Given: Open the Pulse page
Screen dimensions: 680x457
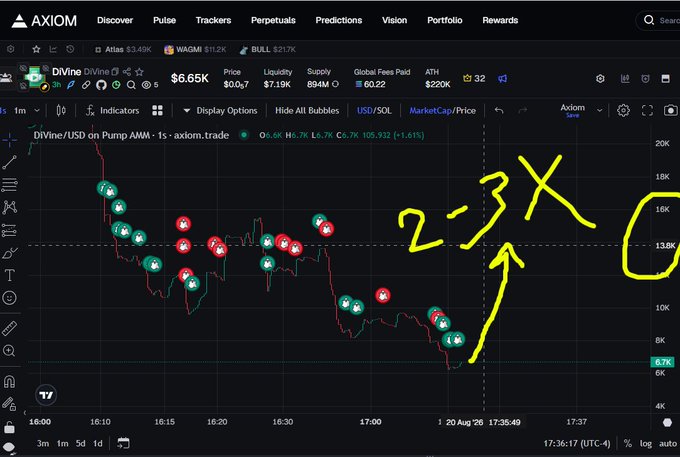Looking at the screenshot, I should (164, 20).
